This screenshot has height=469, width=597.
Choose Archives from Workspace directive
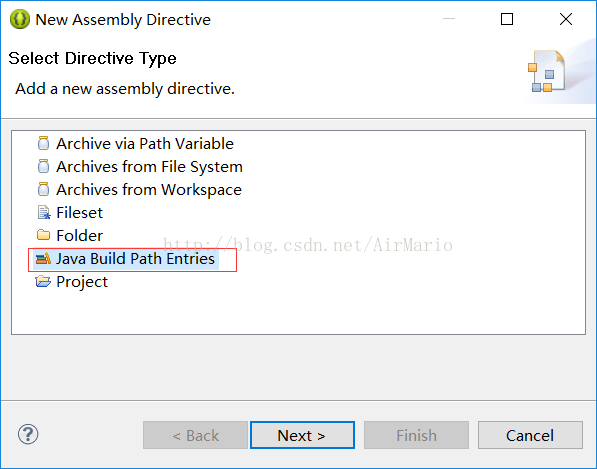coord(149,190)
